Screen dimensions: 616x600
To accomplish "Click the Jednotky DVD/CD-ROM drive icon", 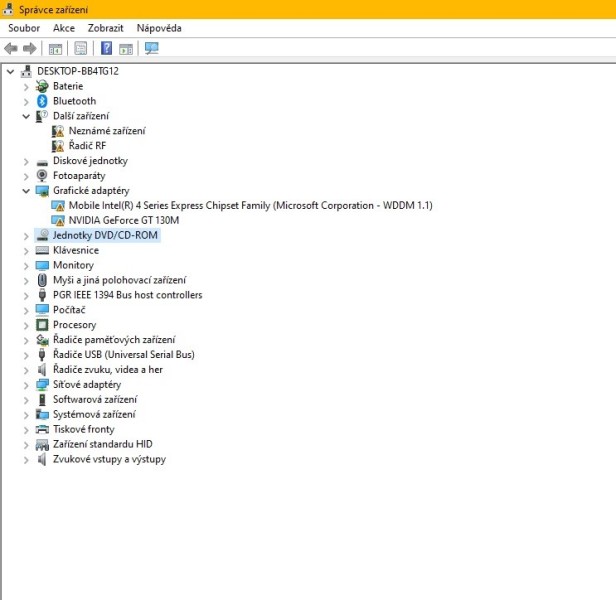I will pyautogui.click(x=42, y=235).
